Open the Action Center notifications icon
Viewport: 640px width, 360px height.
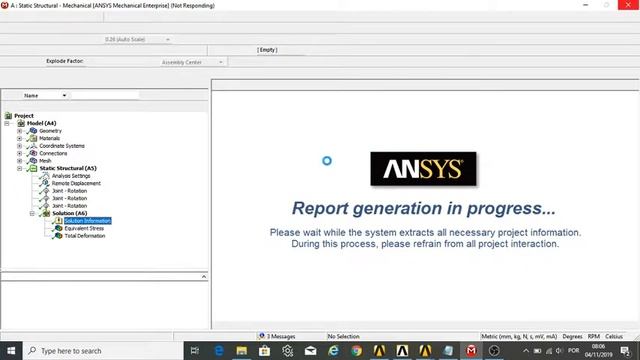coord(625,351)
